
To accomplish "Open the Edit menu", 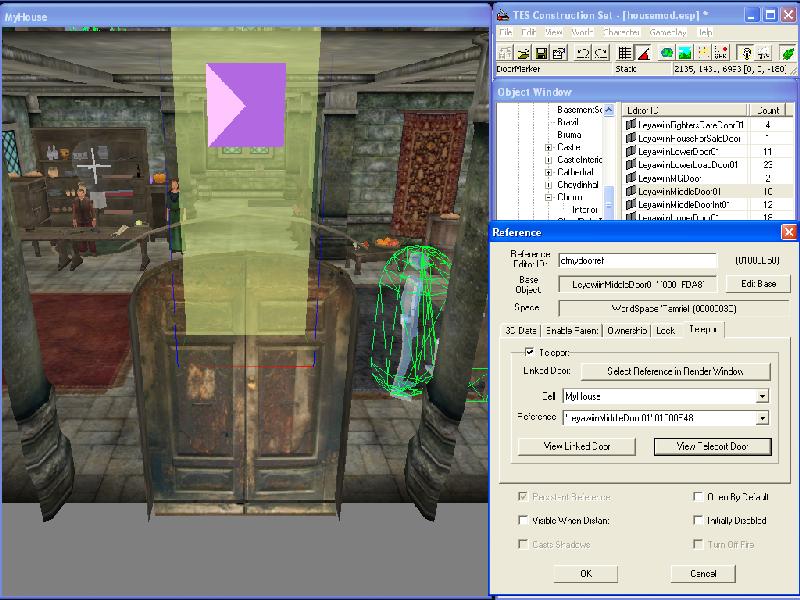I will click(528, 32).
